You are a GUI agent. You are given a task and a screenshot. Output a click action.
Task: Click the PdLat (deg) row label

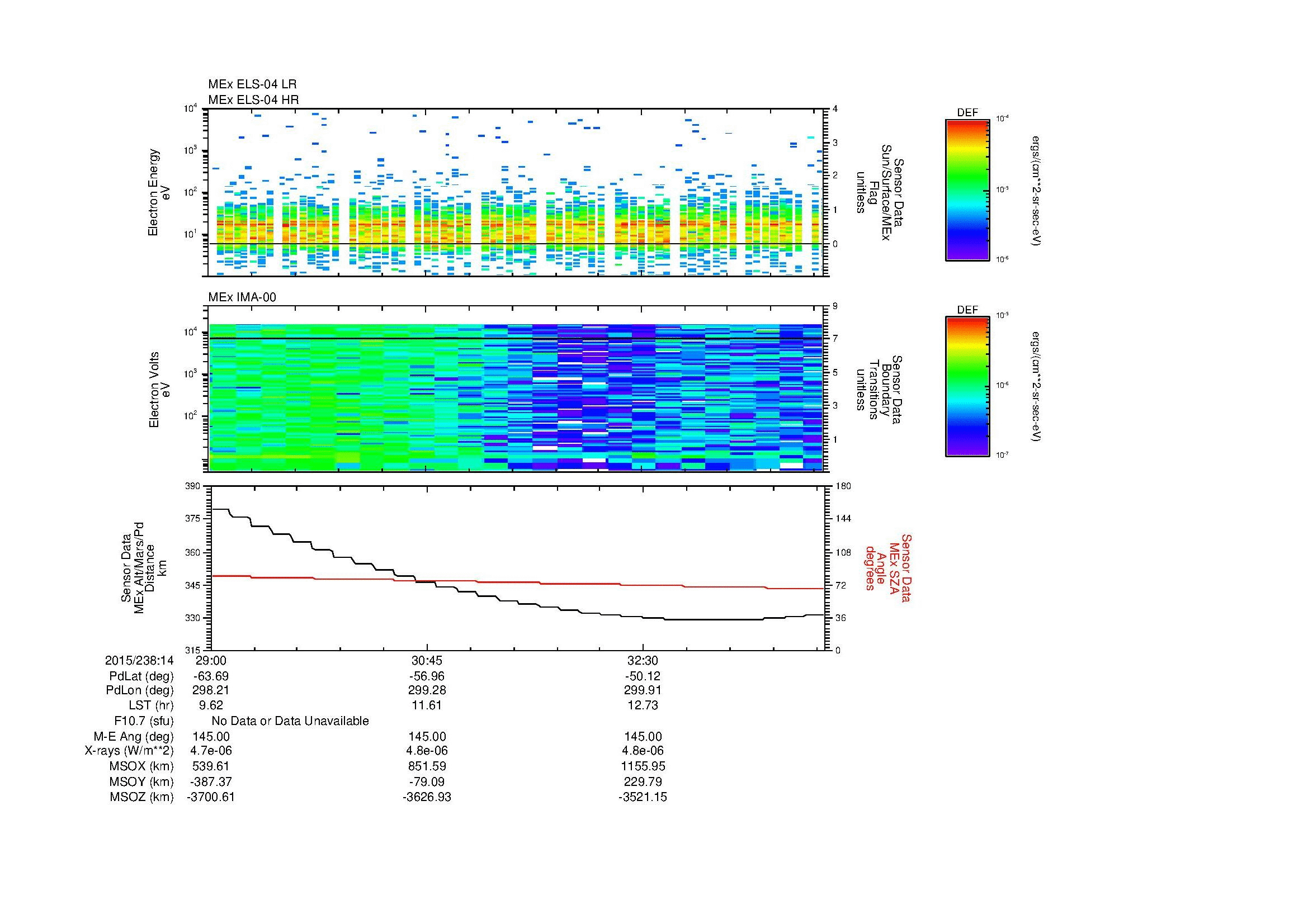pos(141,676)
